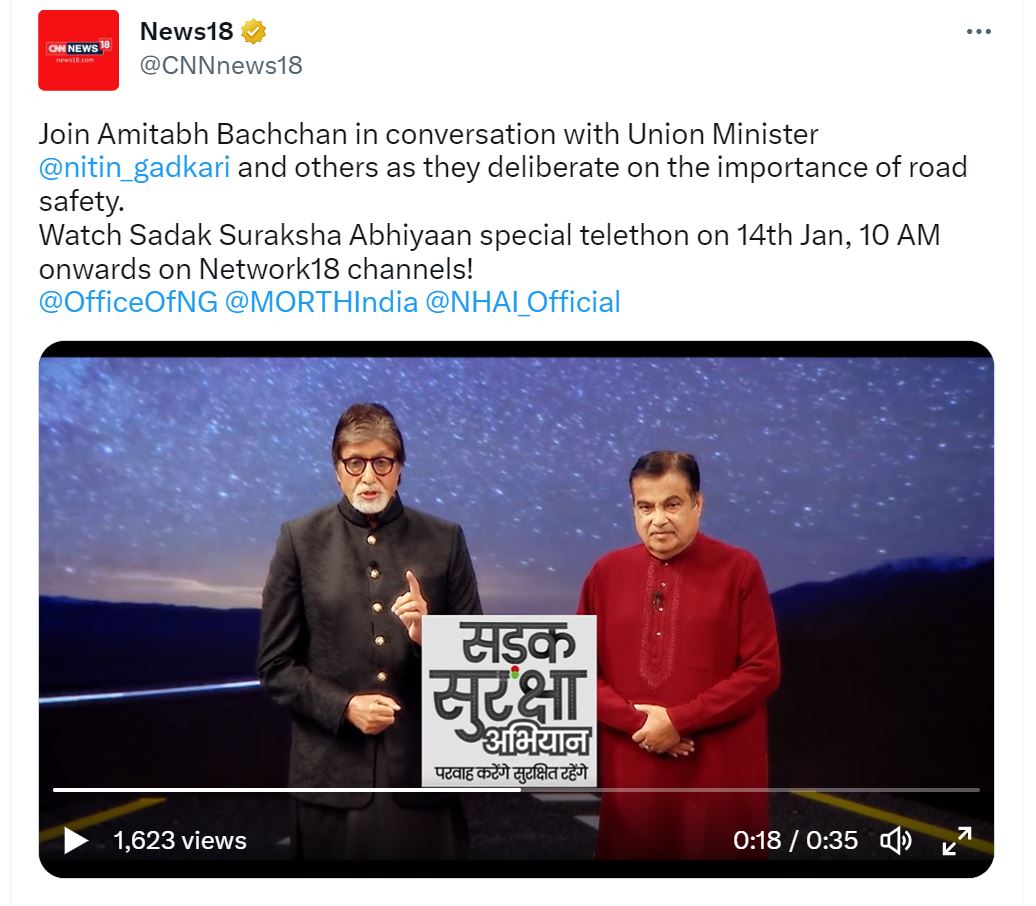The width and height of the screenshot is (1036, 906).
Task: Open the @NHAI_Official profile link
Action: [523, 302]
